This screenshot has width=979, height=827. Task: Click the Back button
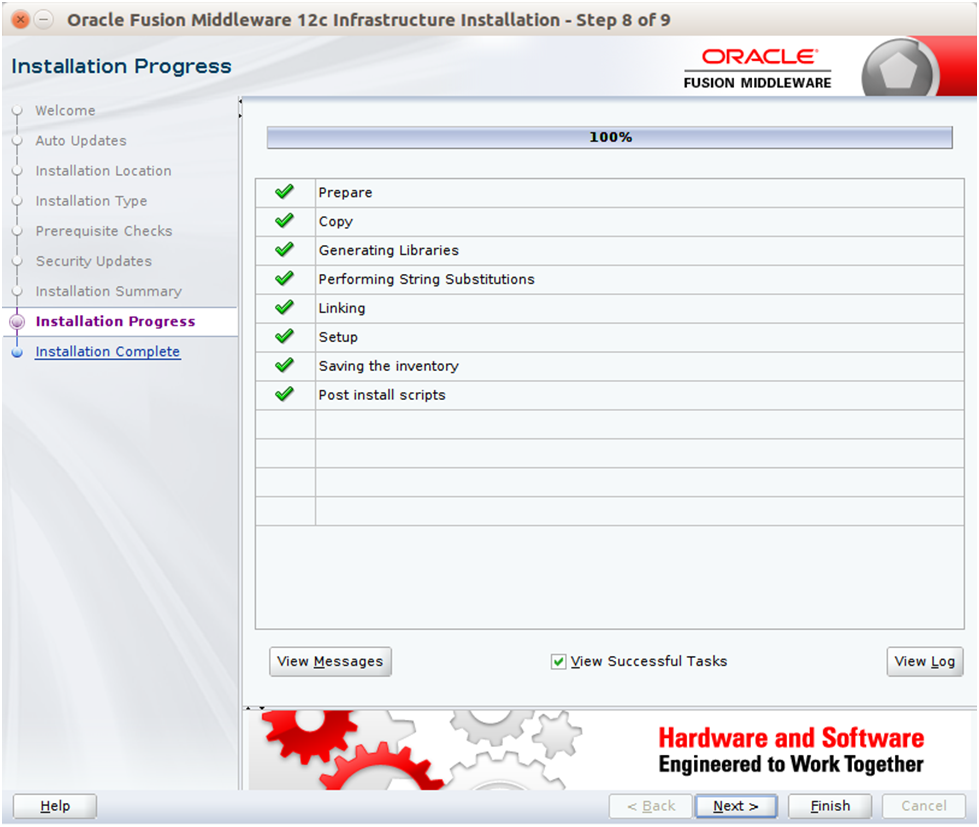651,806
